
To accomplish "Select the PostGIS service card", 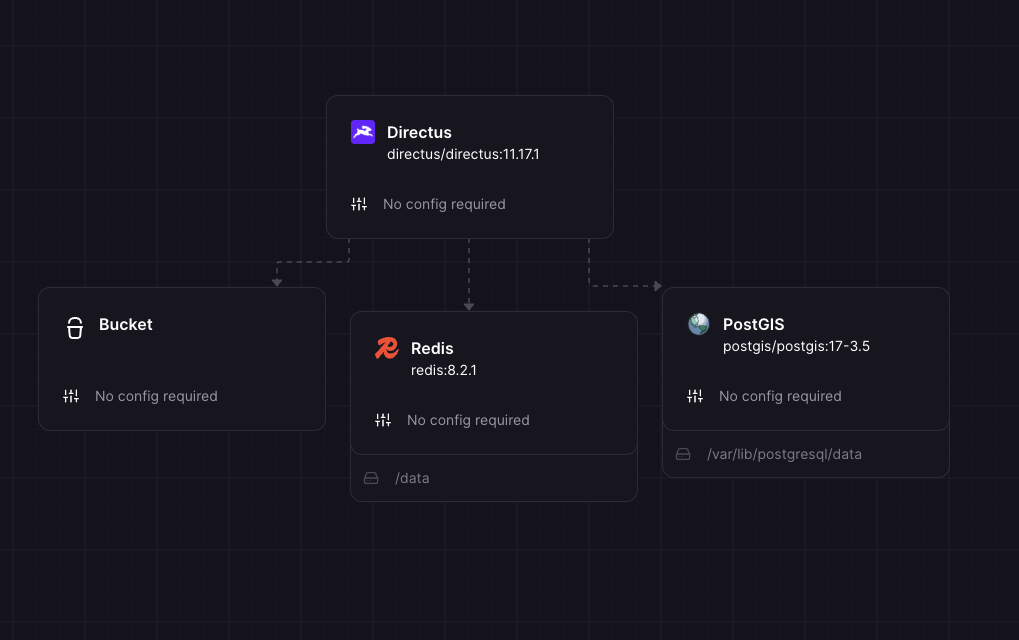I will 805,360.
